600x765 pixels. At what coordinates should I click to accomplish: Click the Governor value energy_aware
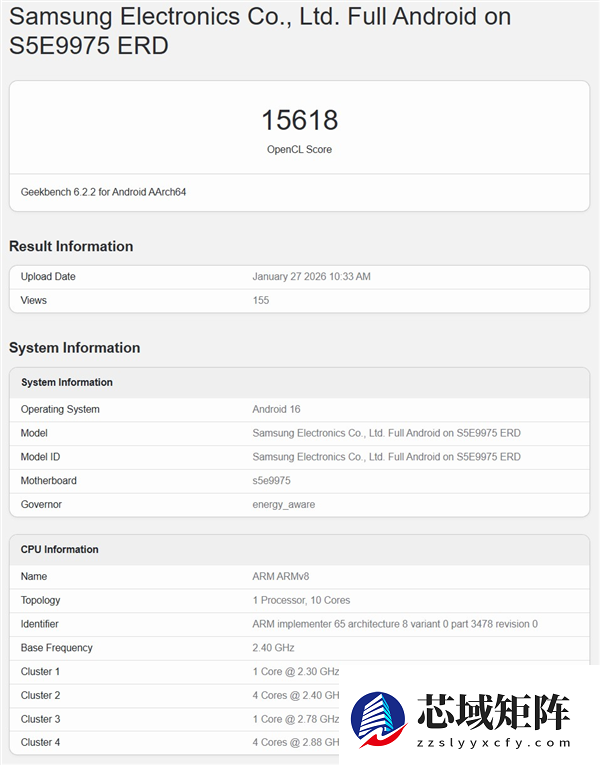click(x=283, y=505)
